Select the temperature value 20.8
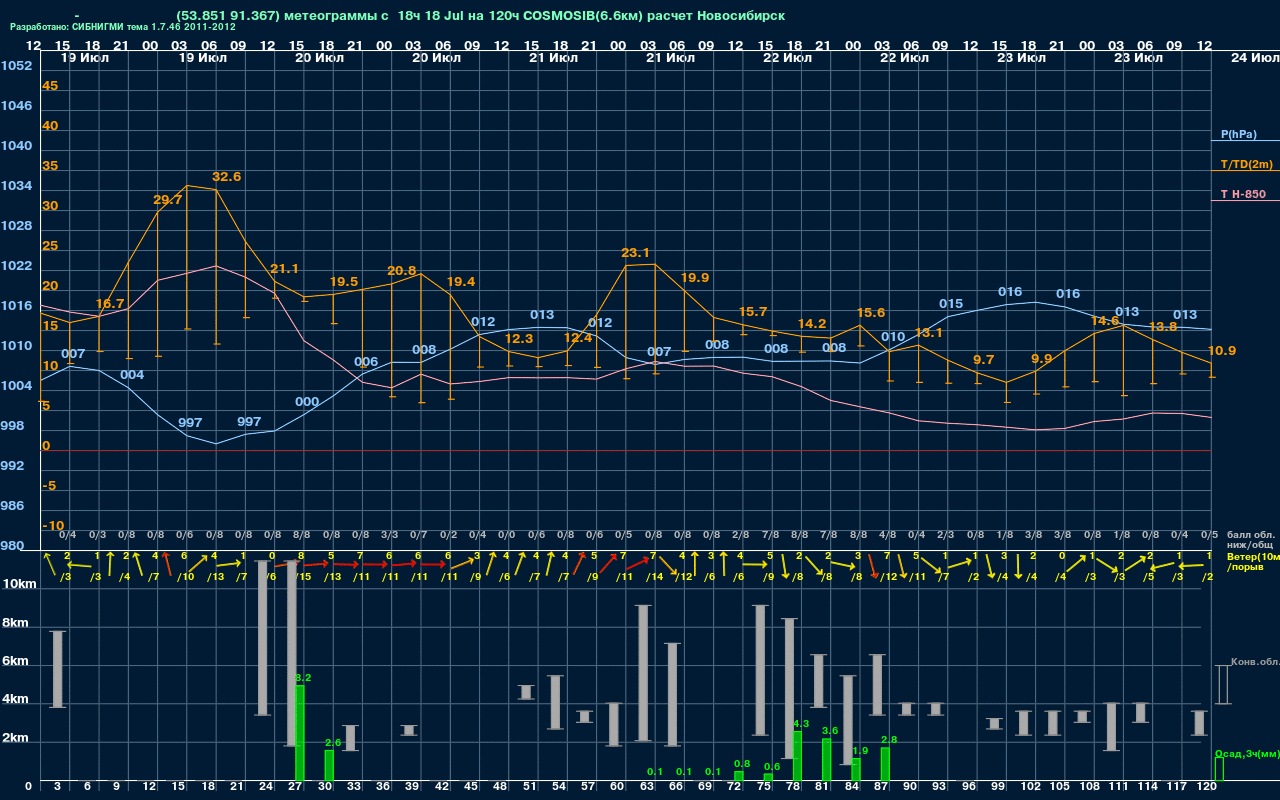 pos(402,271)
